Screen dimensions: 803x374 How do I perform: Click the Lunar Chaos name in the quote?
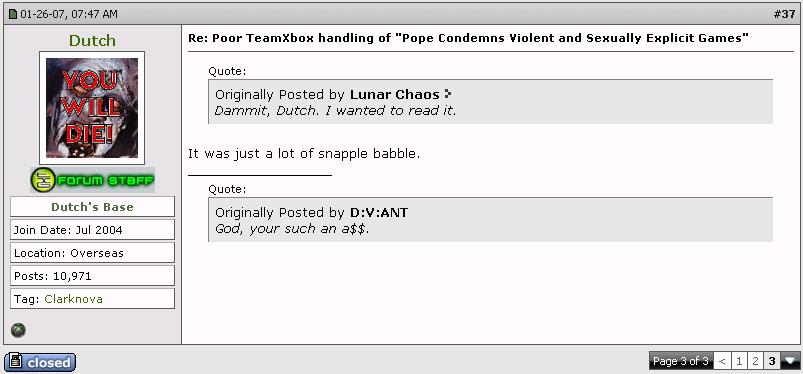394,95
